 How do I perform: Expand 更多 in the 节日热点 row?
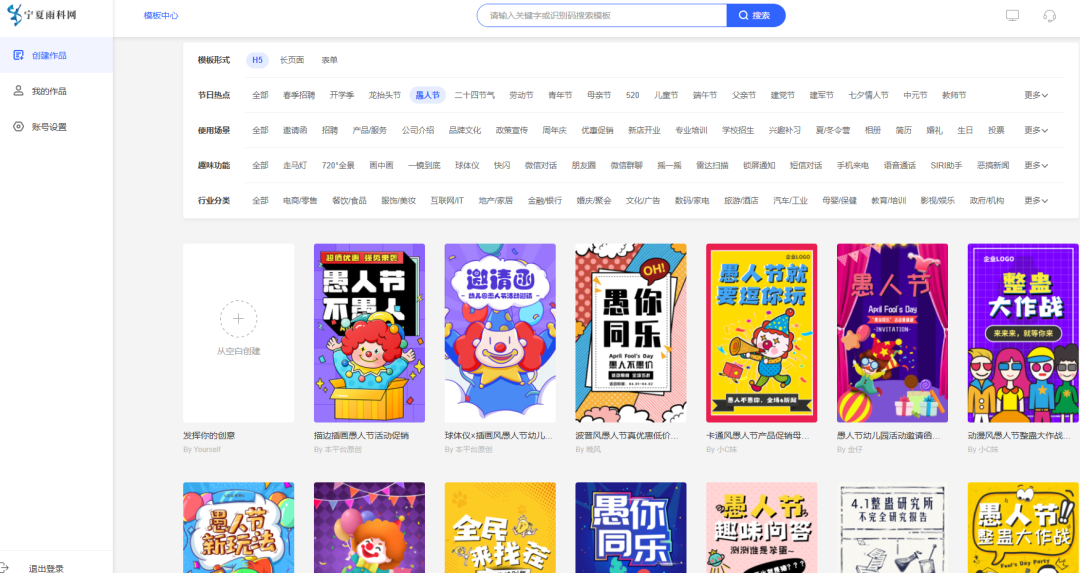coord(1036,95)
